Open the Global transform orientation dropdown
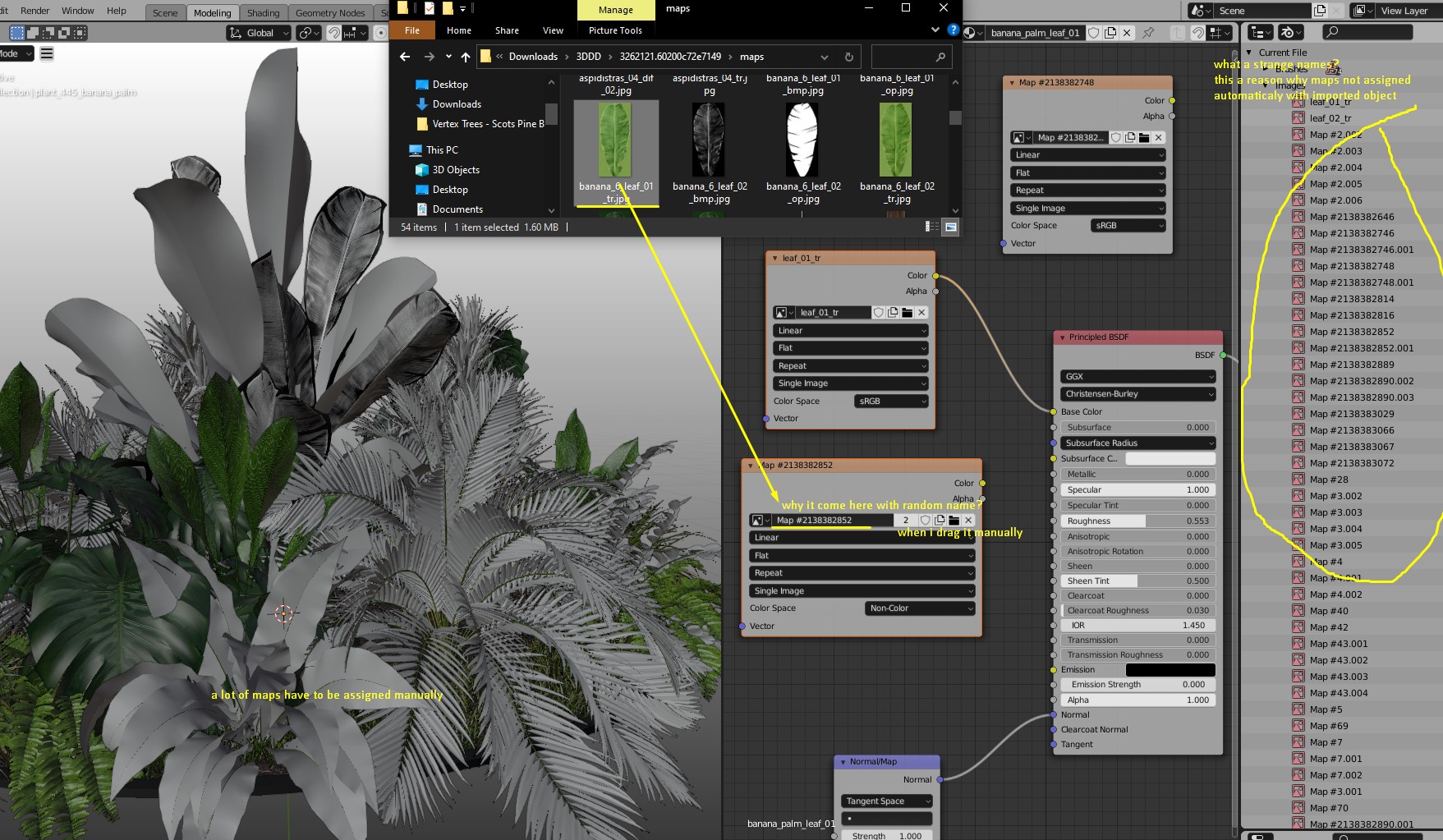The height and width of the screenshot is (840, 1443). point(259,33)
